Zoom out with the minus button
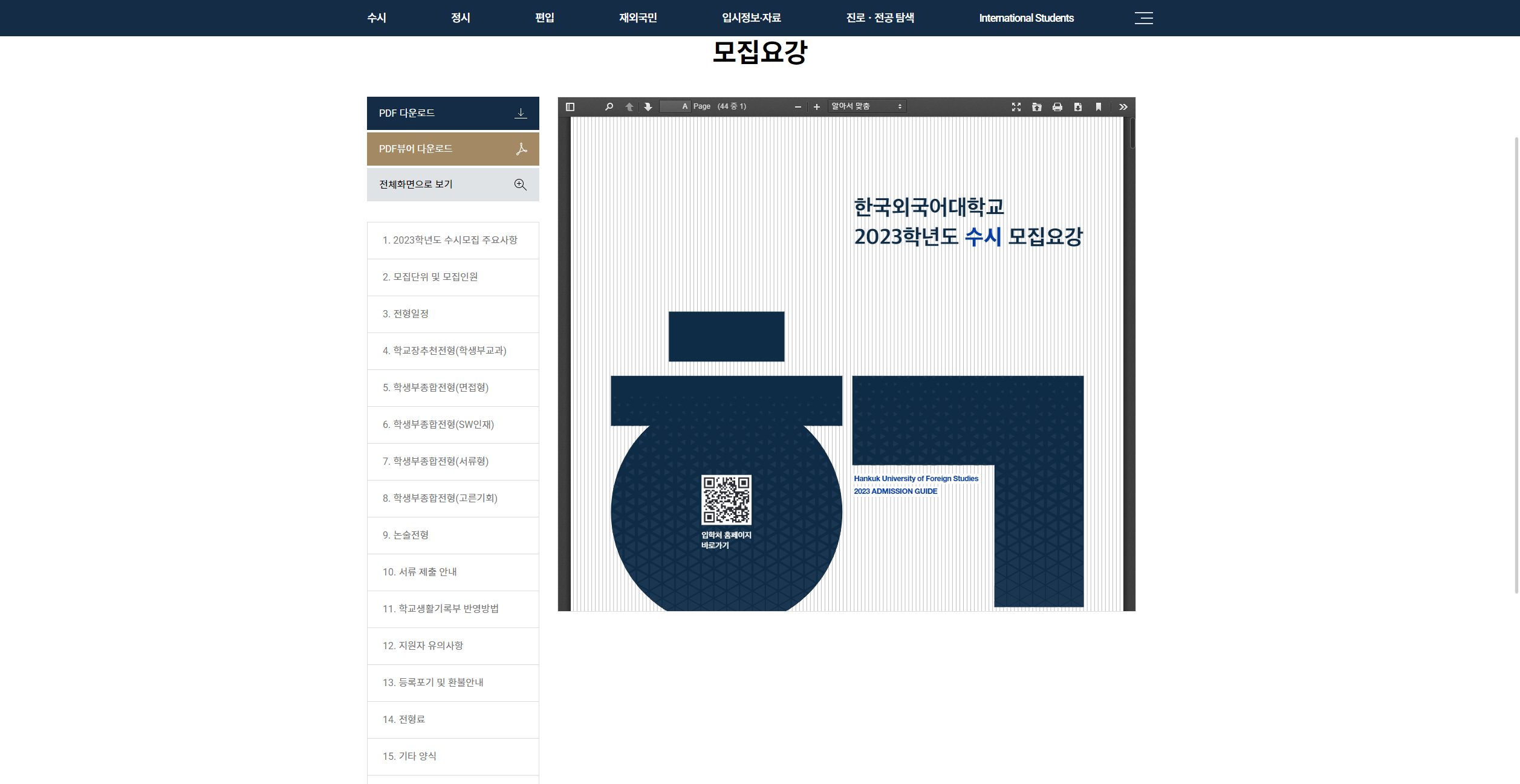 (798, 107)
